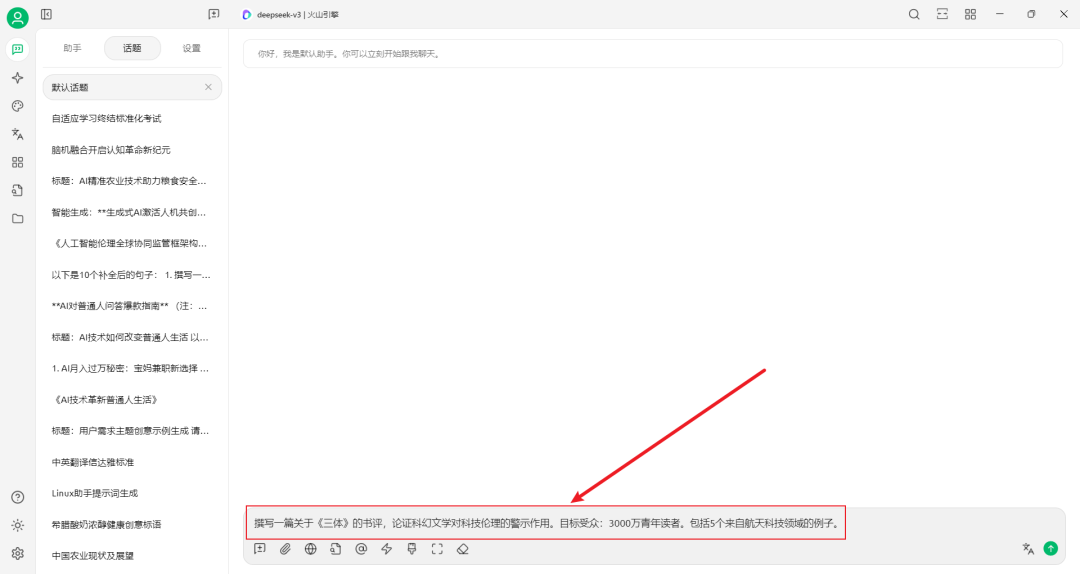Start new topic from input toolbar
This screenshot has height=574, width=1080.
click(260, 549)
